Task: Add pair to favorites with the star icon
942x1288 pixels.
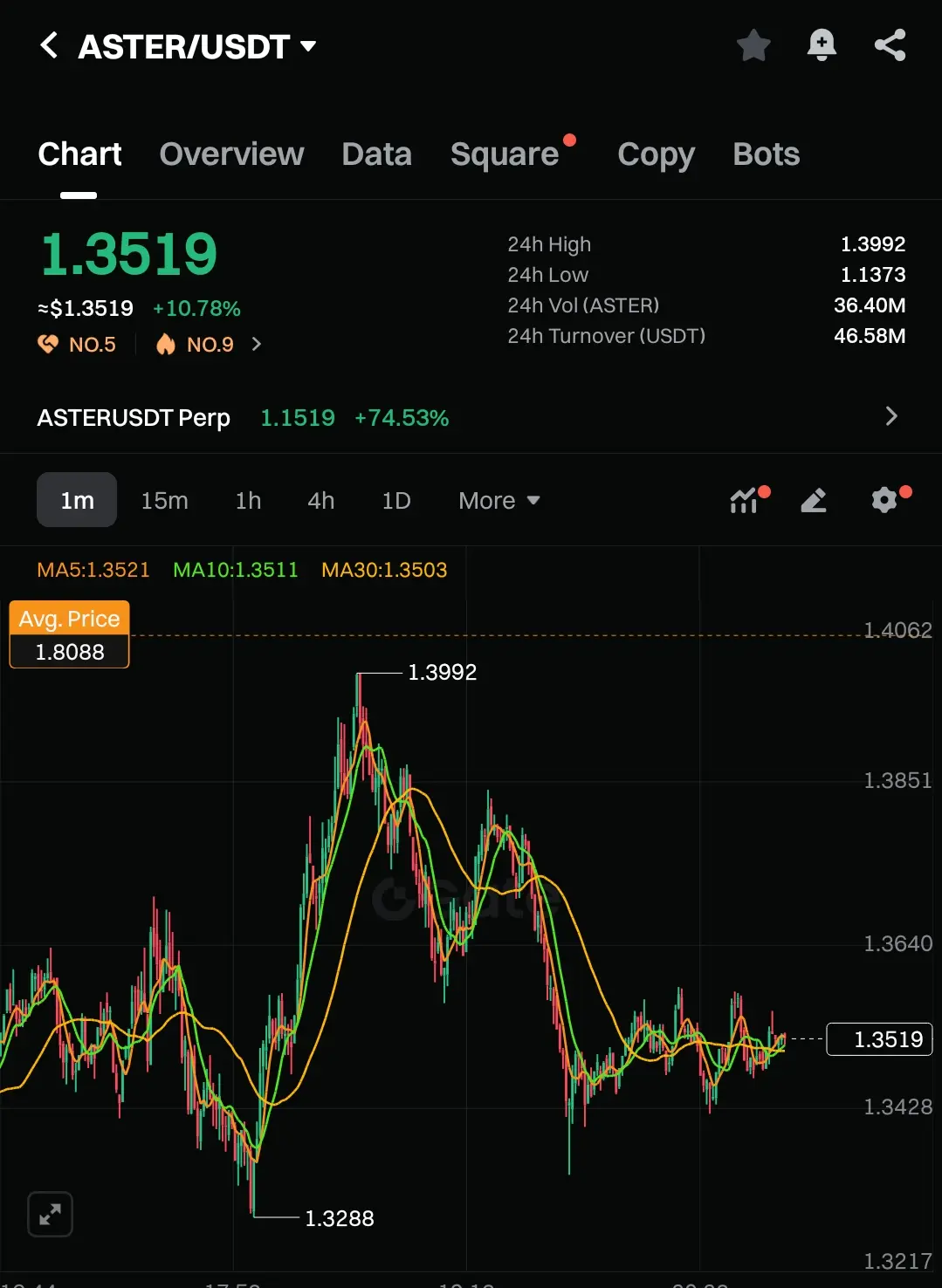Action: [x=753, y=45]
